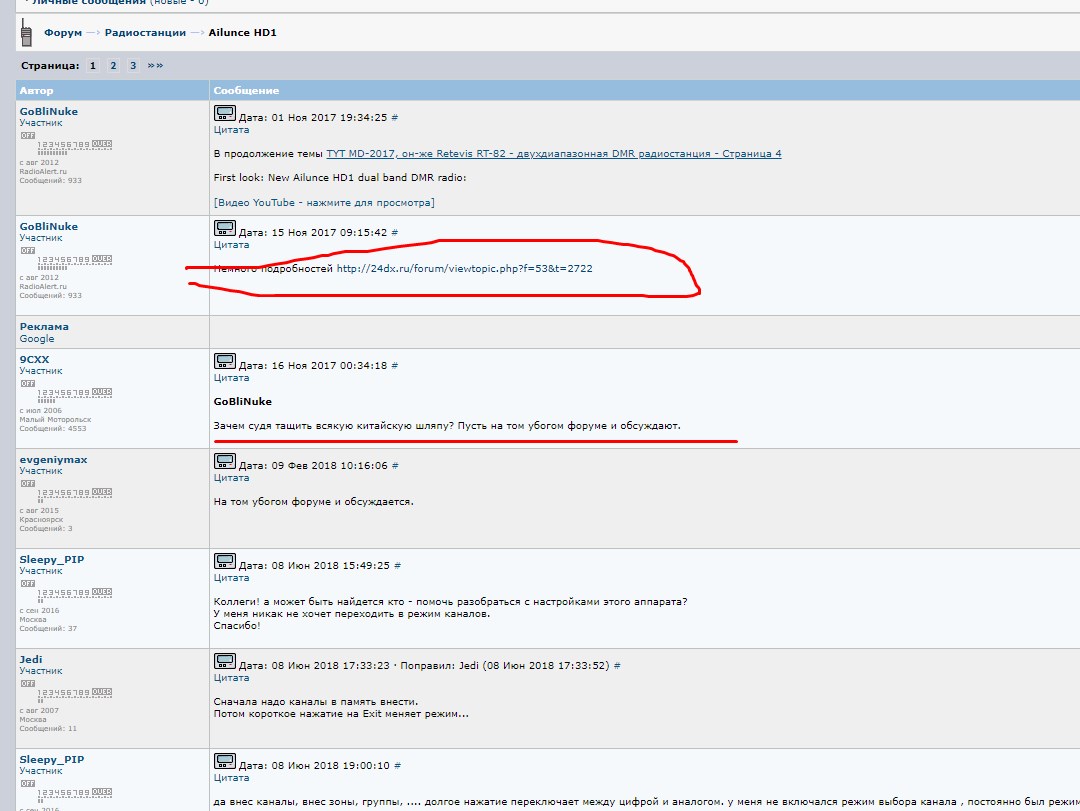
Task: Click OFF status badge under evgeniymax
Action: (28, 484)
